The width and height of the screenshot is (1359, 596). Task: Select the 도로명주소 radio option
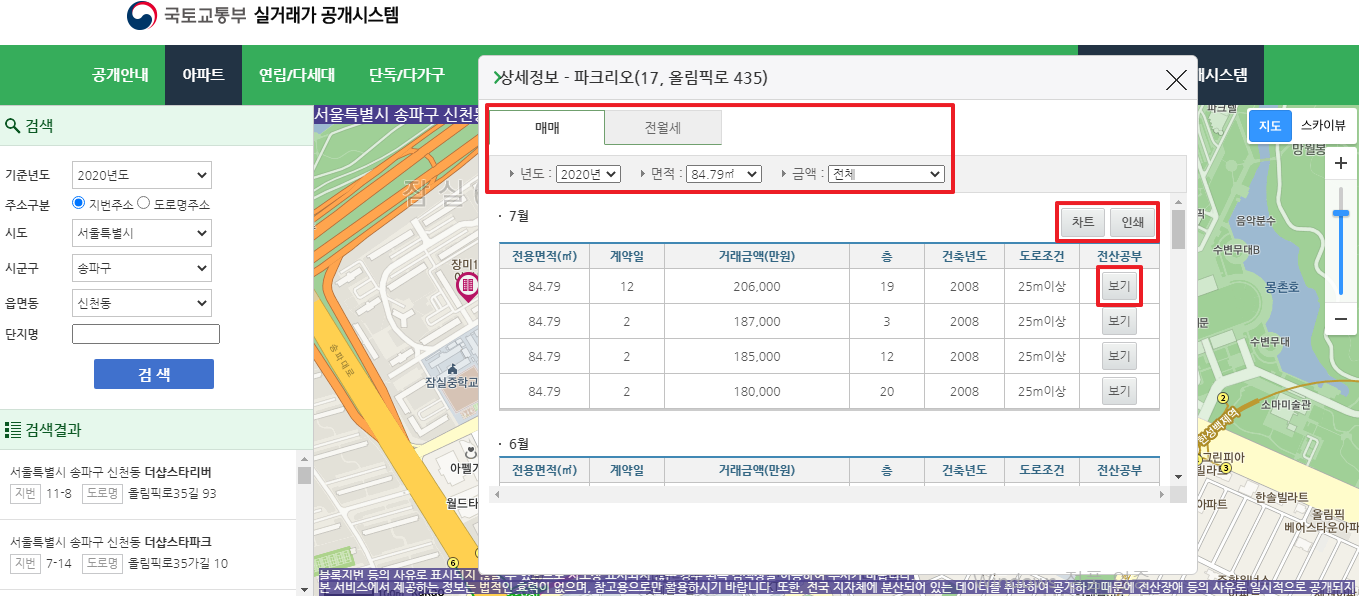pyautogui.click(x=143, y=203)
